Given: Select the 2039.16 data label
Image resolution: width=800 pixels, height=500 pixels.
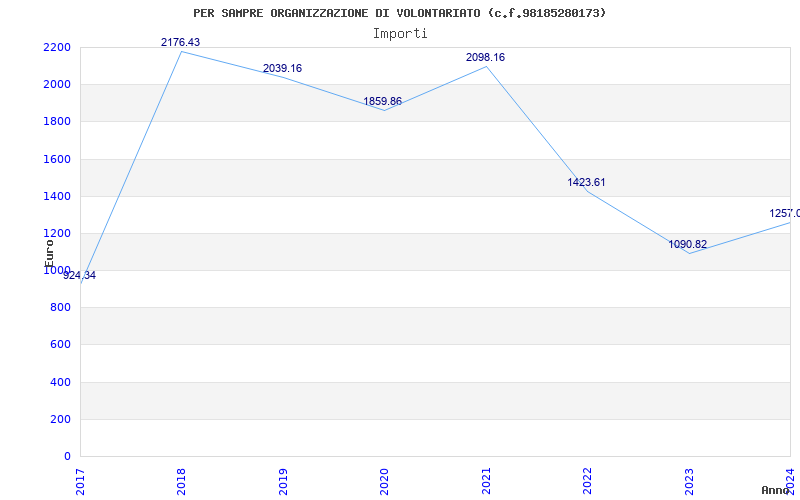Looking at the screenshot, I should (x=282, y=68).
